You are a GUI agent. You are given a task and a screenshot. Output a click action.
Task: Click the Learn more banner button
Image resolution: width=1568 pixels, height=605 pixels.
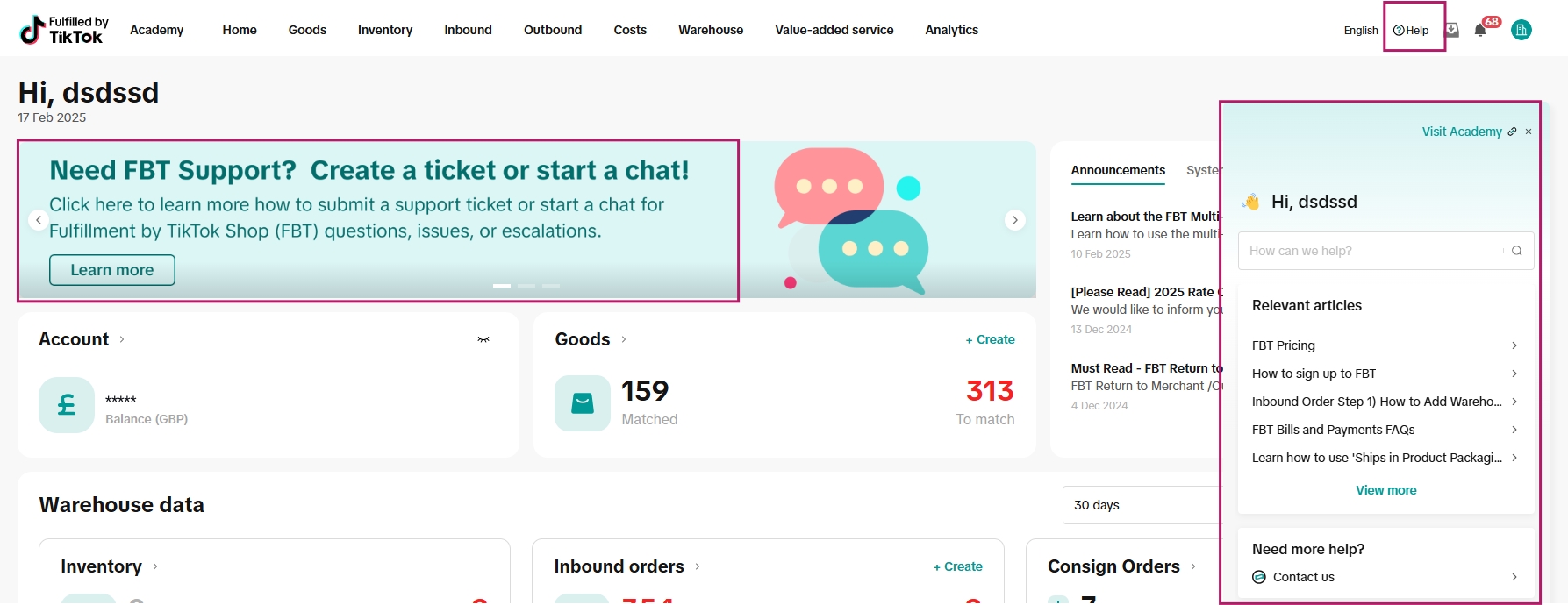(112, 270)
